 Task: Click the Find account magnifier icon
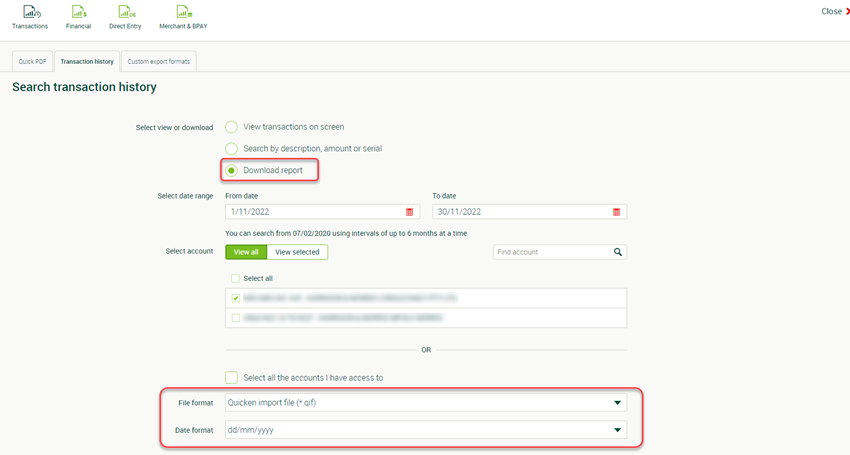pos(618,252)
